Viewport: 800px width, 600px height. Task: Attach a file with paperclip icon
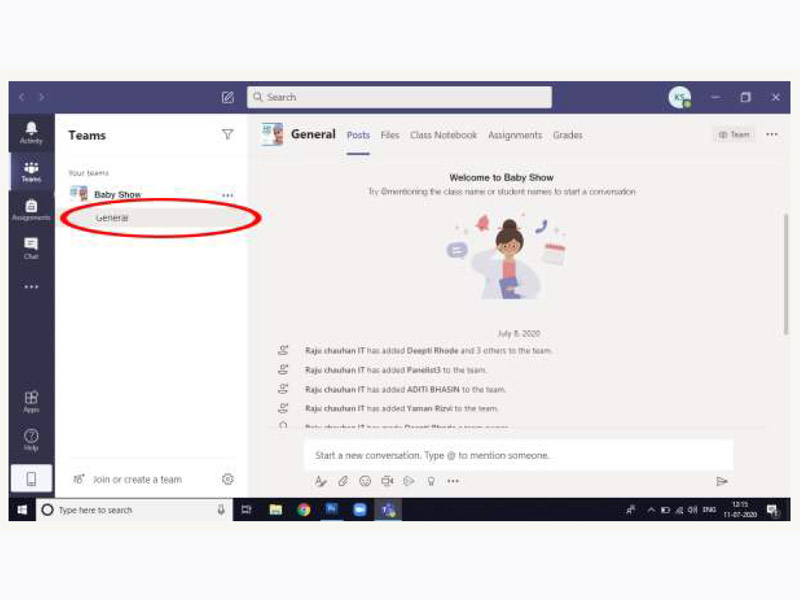click(343, 481)
